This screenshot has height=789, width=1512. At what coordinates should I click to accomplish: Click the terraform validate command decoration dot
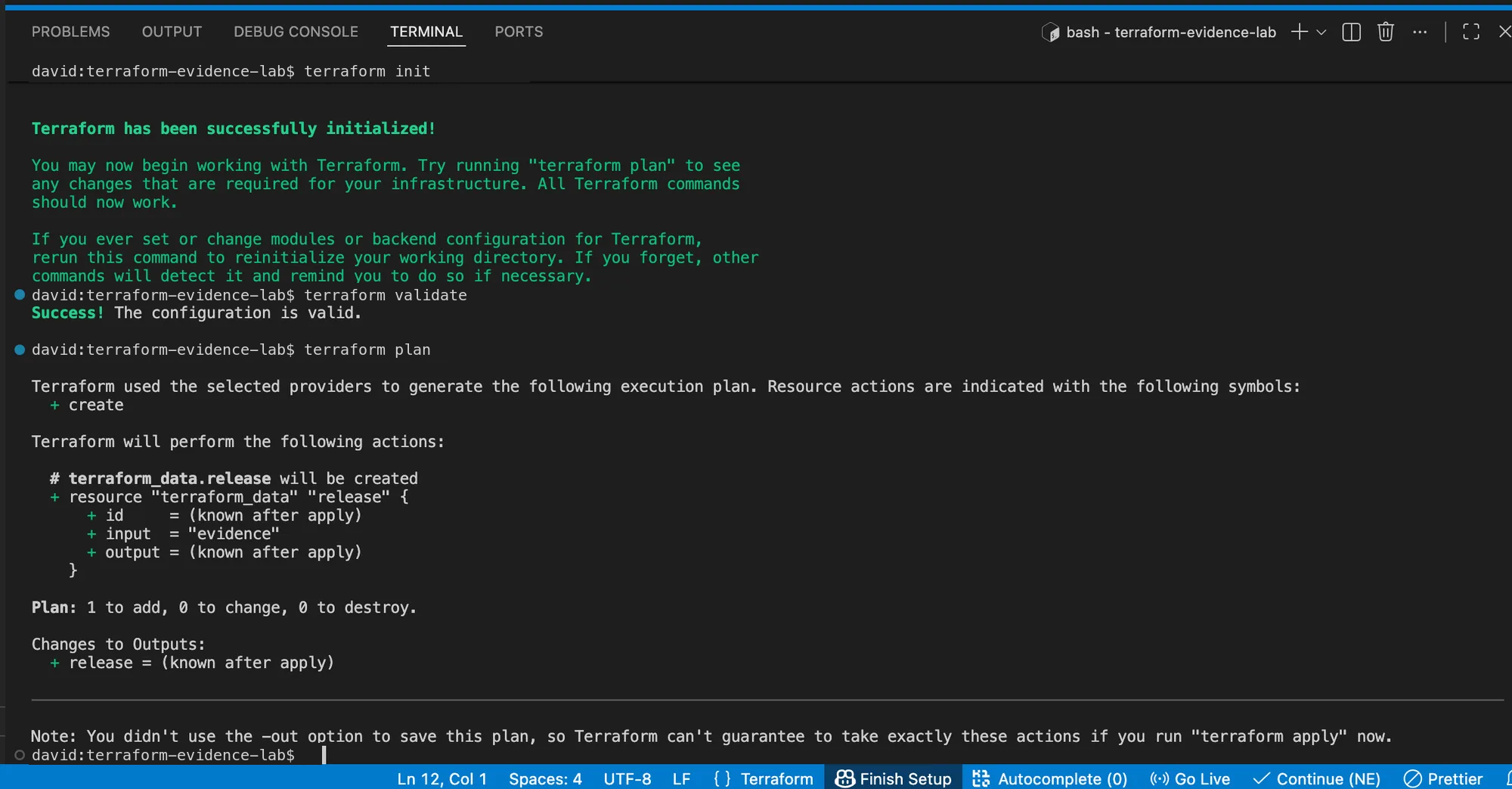coord(20,294)
